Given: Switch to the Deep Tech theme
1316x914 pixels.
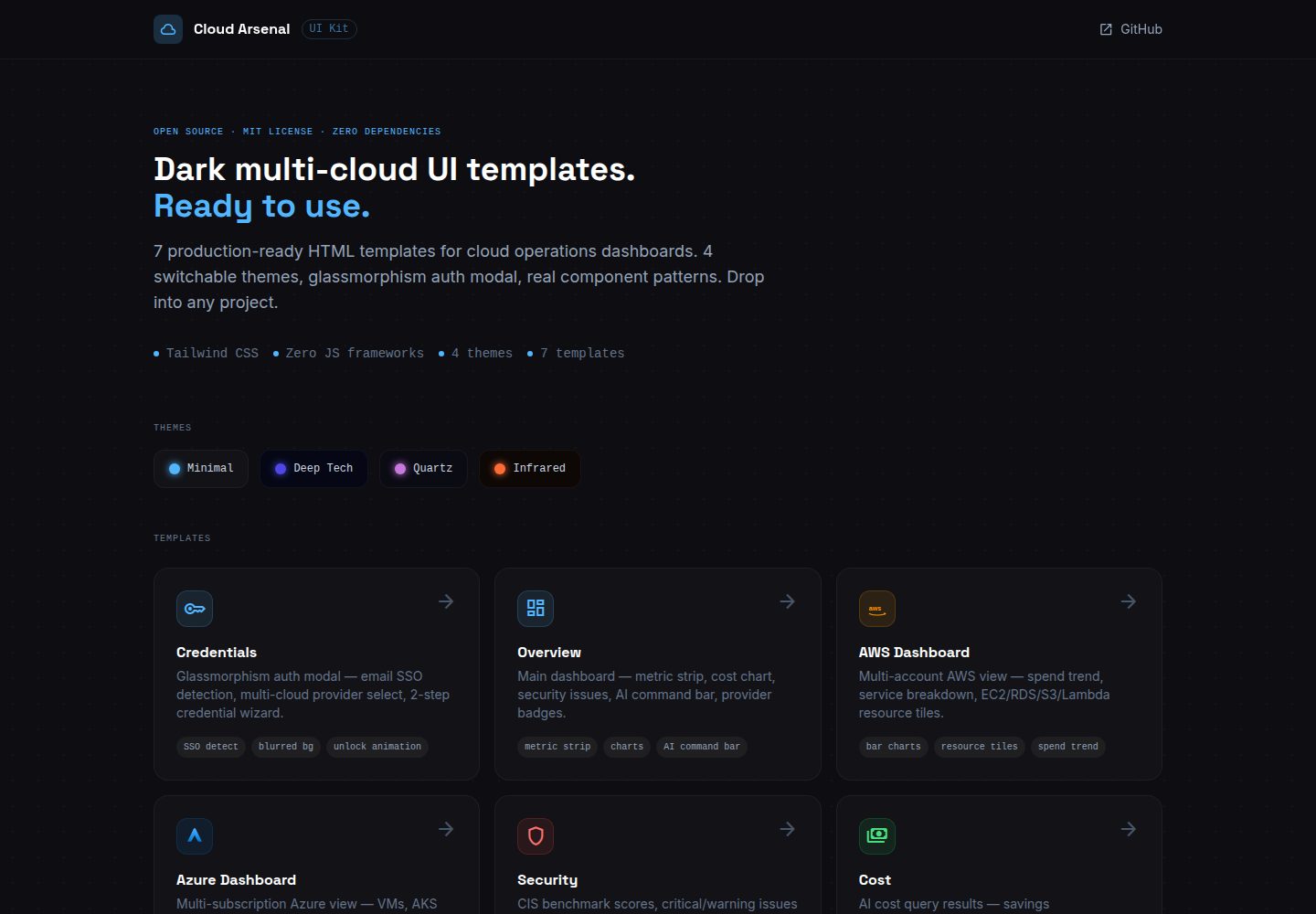Looking at the screenshot, I should tap(313, 469).
